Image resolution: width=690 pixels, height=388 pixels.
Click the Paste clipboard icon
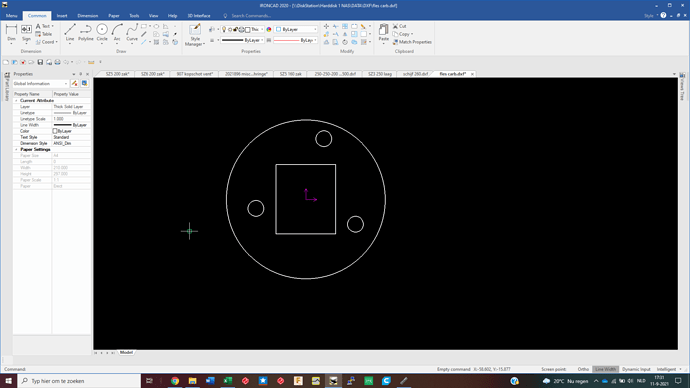[384, 33]
